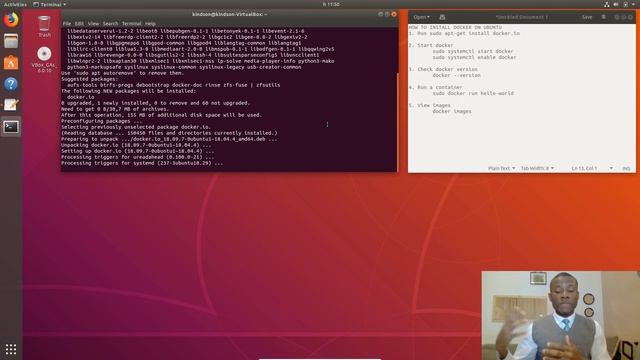Click the '4. Run a container' line
640x360 pixels.
pyautogui.click(x=436, y=87)
